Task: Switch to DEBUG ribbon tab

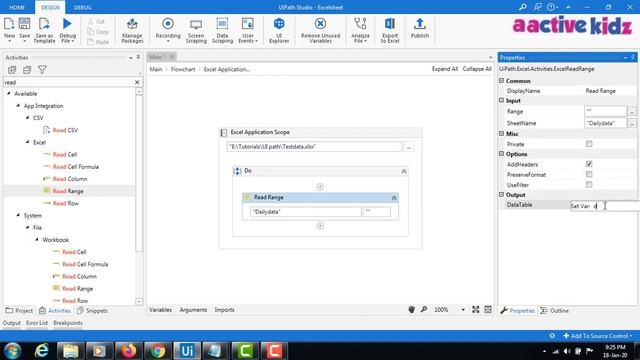Action: [x=83, y=7]
